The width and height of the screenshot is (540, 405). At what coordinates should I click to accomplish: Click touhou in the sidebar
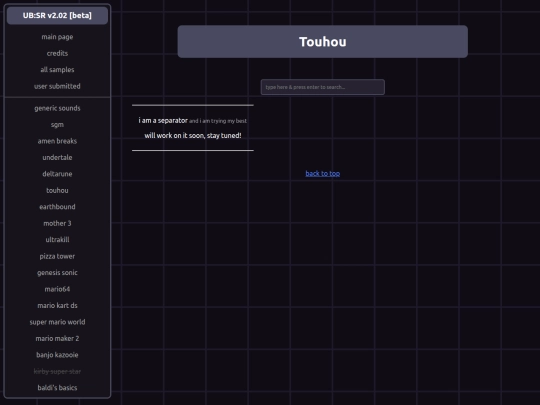pos(57,190)
